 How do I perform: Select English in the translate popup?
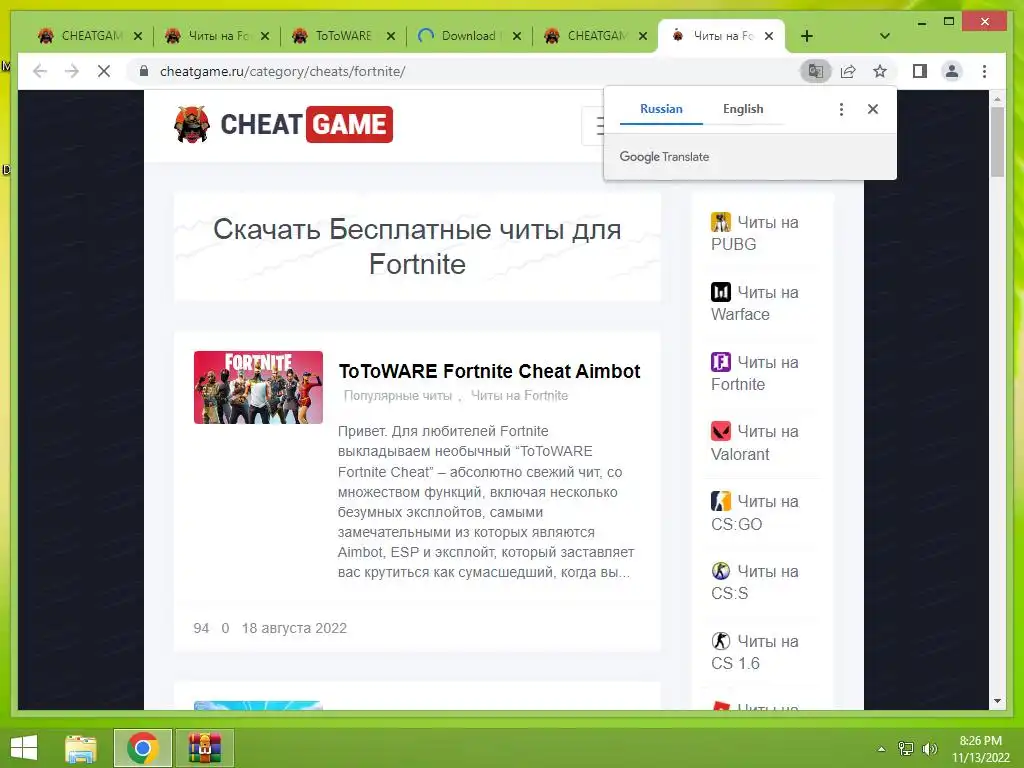click(x=743, y=109)
